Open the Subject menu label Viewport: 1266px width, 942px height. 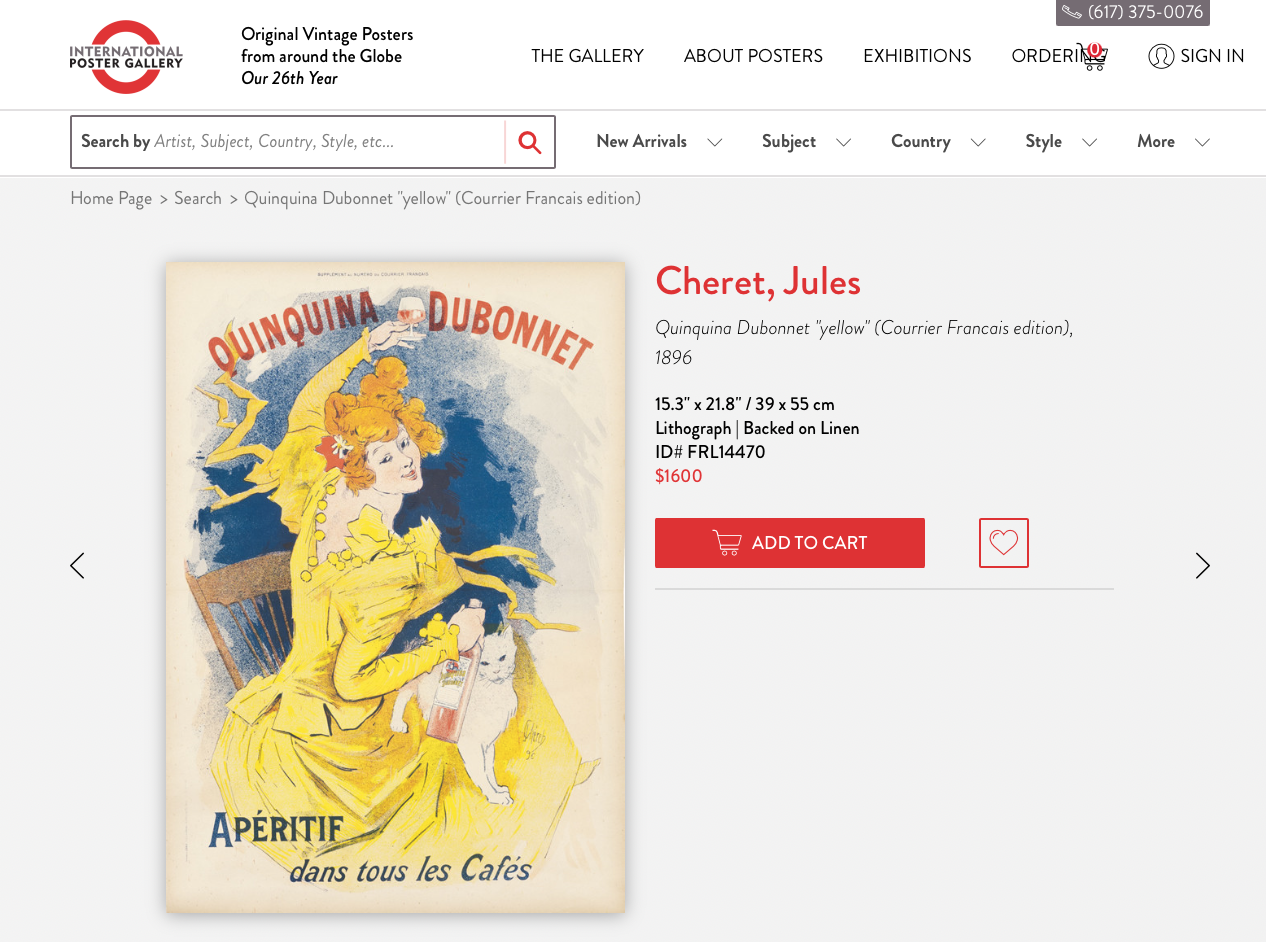tap(789, 141)
